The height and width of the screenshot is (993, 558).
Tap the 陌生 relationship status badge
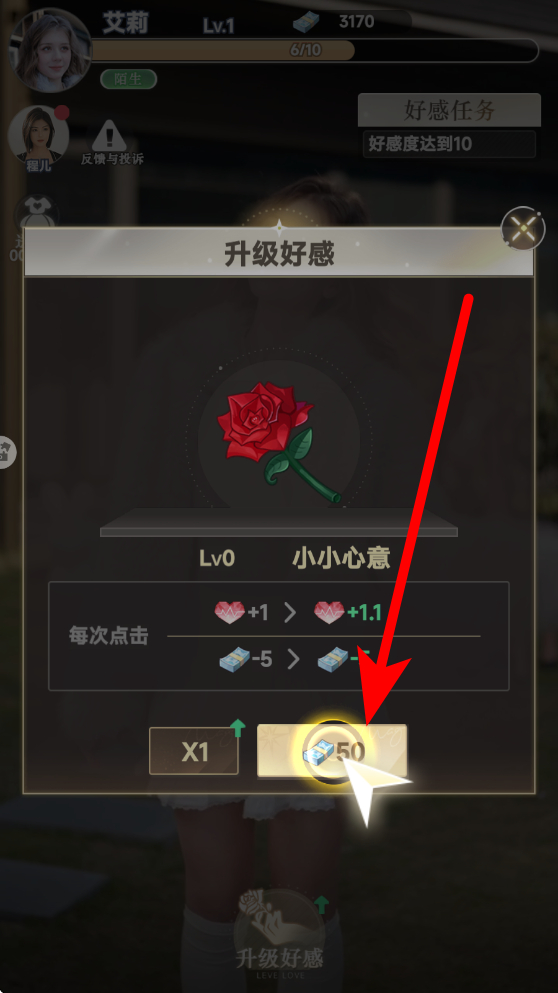(x=129, y=79)
